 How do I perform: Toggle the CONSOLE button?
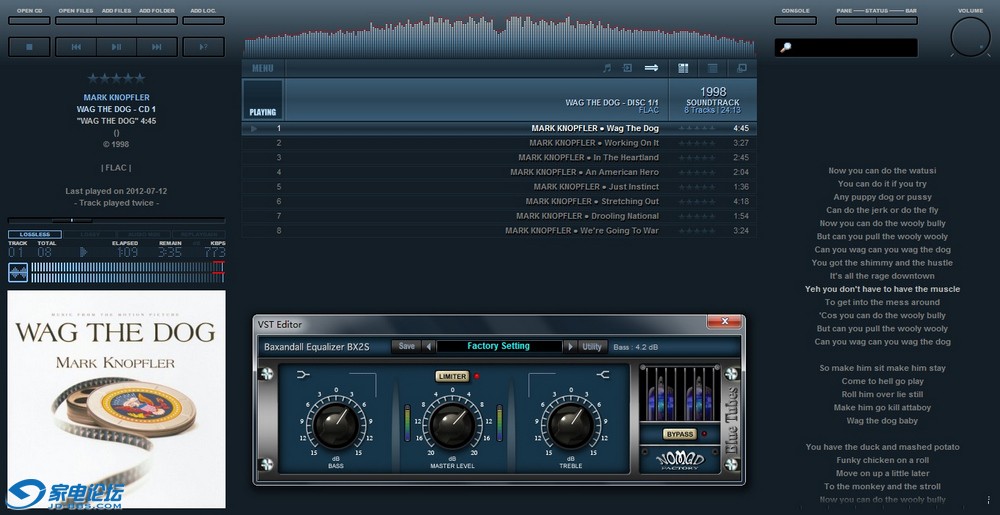795,20
